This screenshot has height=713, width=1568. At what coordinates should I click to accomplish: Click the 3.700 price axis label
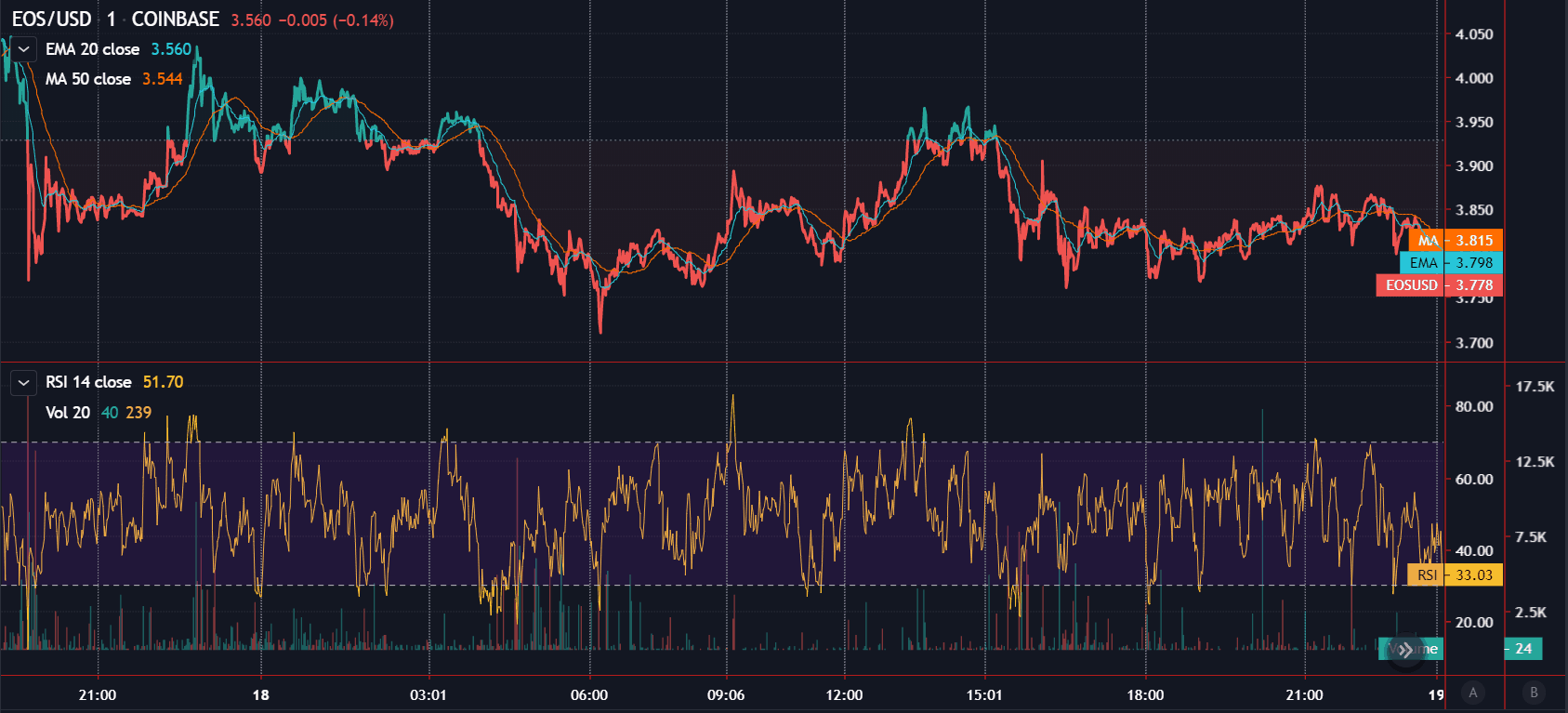1474,343
